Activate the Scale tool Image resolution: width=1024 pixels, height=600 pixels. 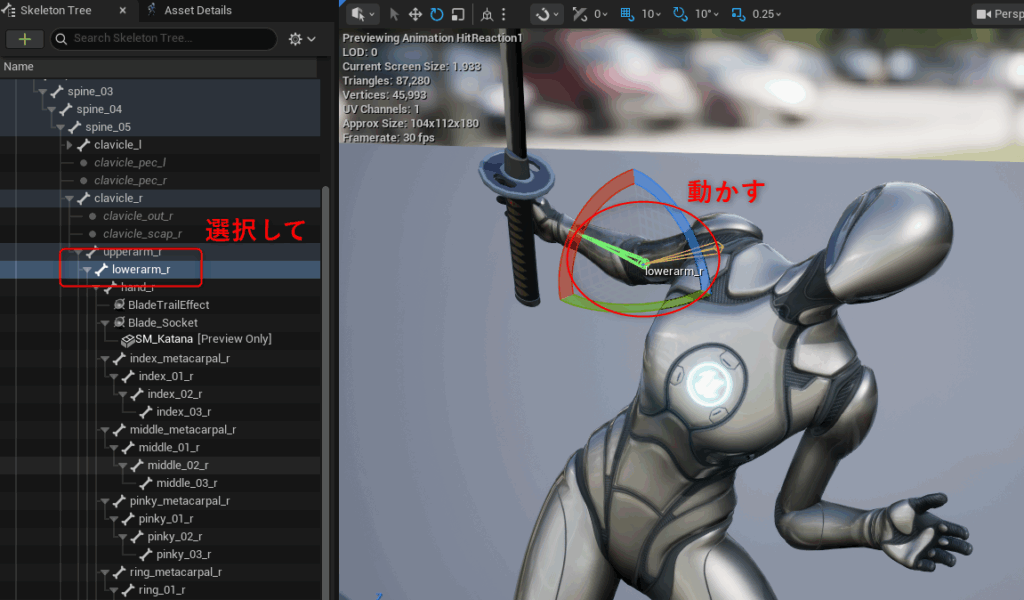click(457, 14)
